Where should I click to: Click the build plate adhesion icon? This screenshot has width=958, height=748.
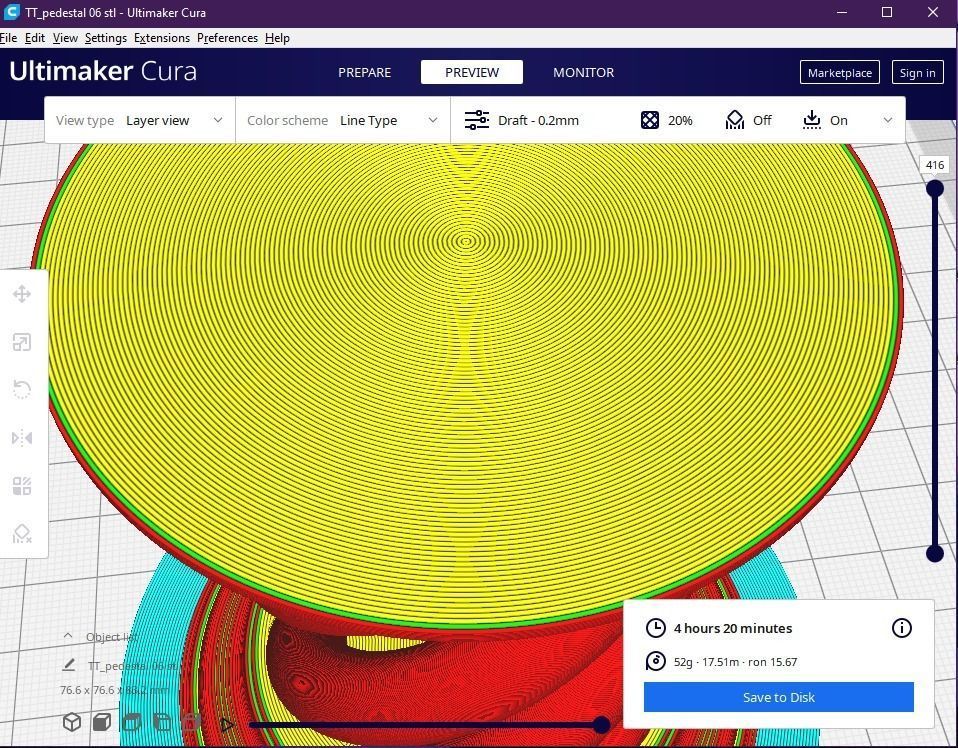tap(811, 120)
